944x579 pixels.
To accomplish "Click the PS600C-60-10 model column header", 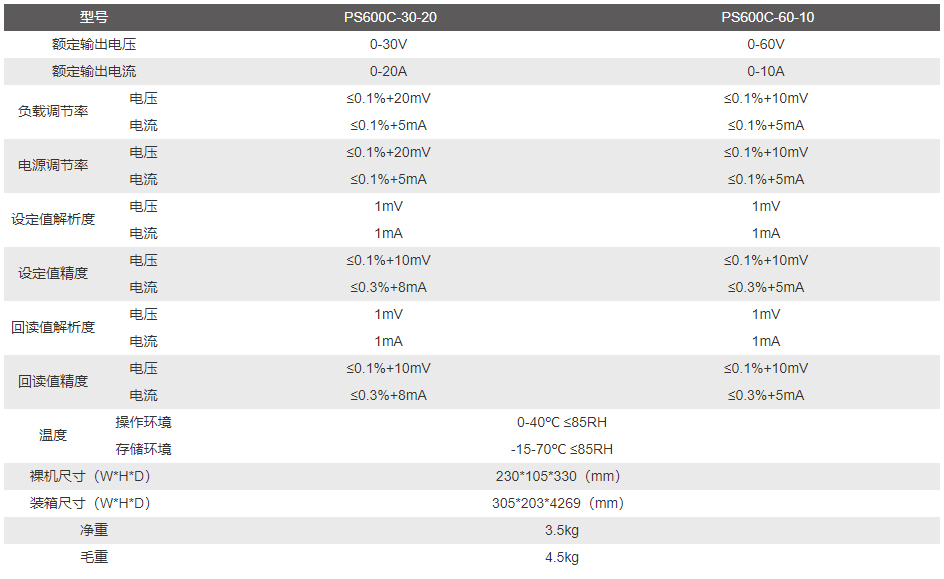I will (768, 17).
